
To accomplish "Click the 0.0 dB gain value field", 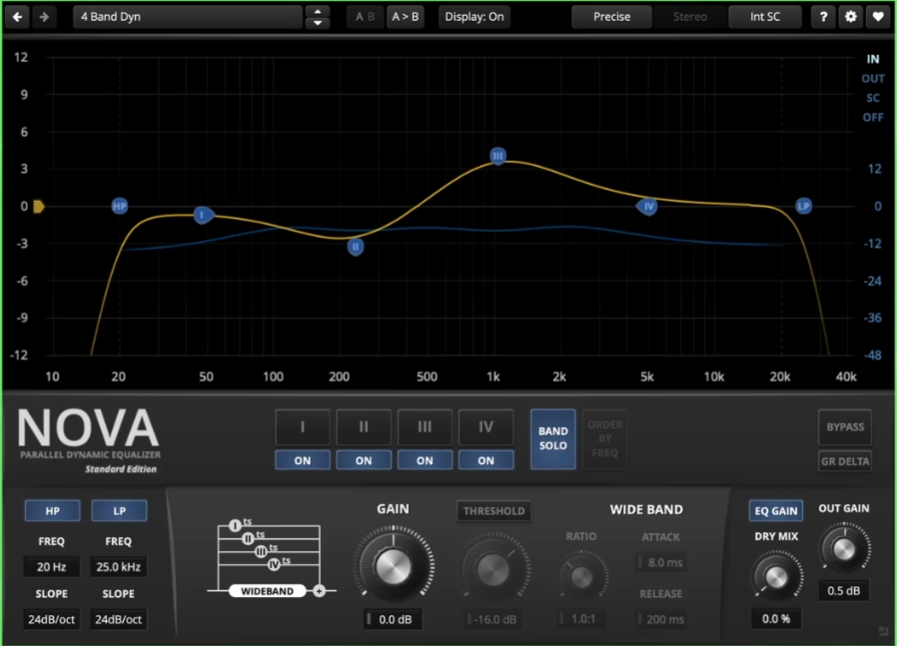I will (x=394, y=619).
